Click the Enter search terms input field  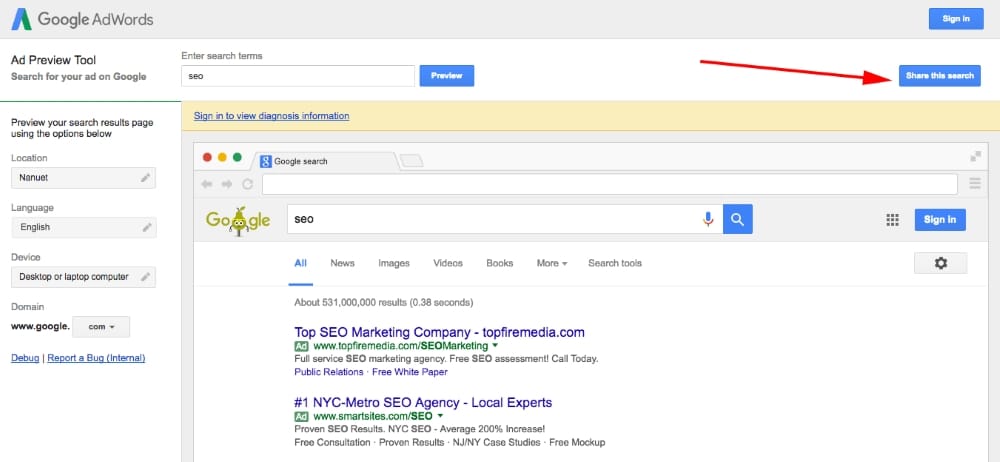[x=297, y=76]
